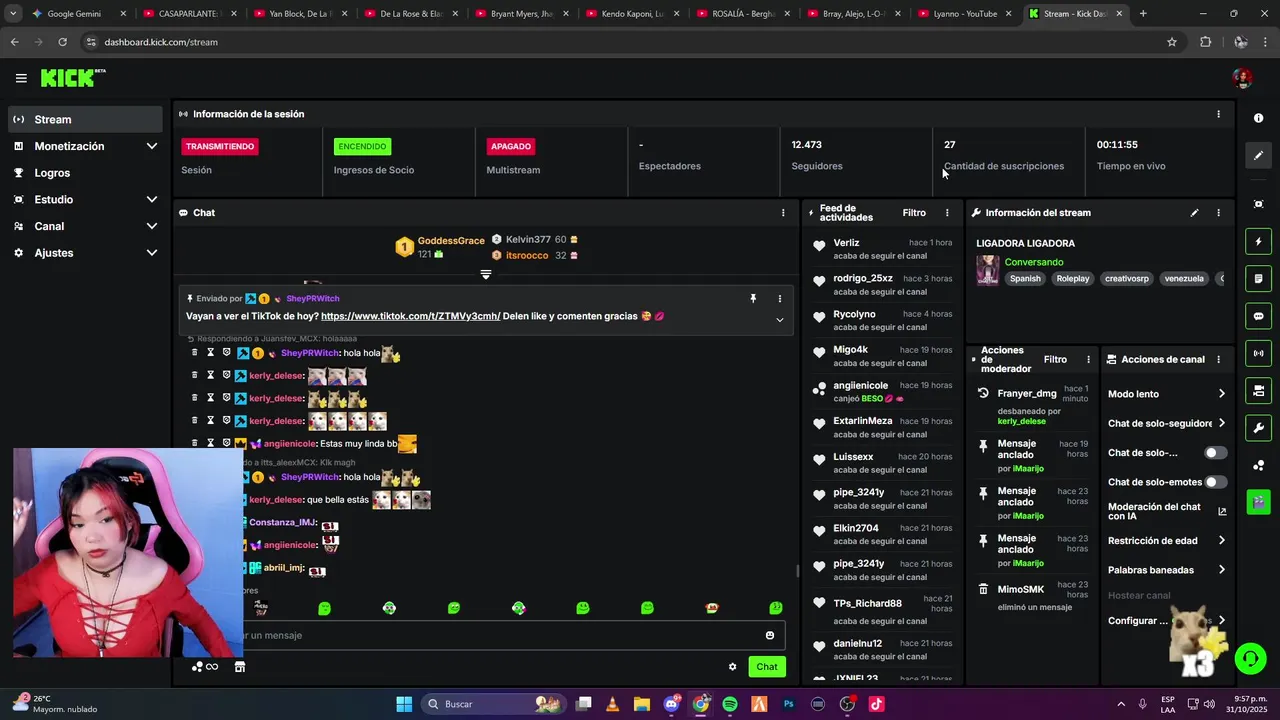Open the TikTok link in pinned message
Viewport: 1280px width, 720px height.
coord(411,316)
